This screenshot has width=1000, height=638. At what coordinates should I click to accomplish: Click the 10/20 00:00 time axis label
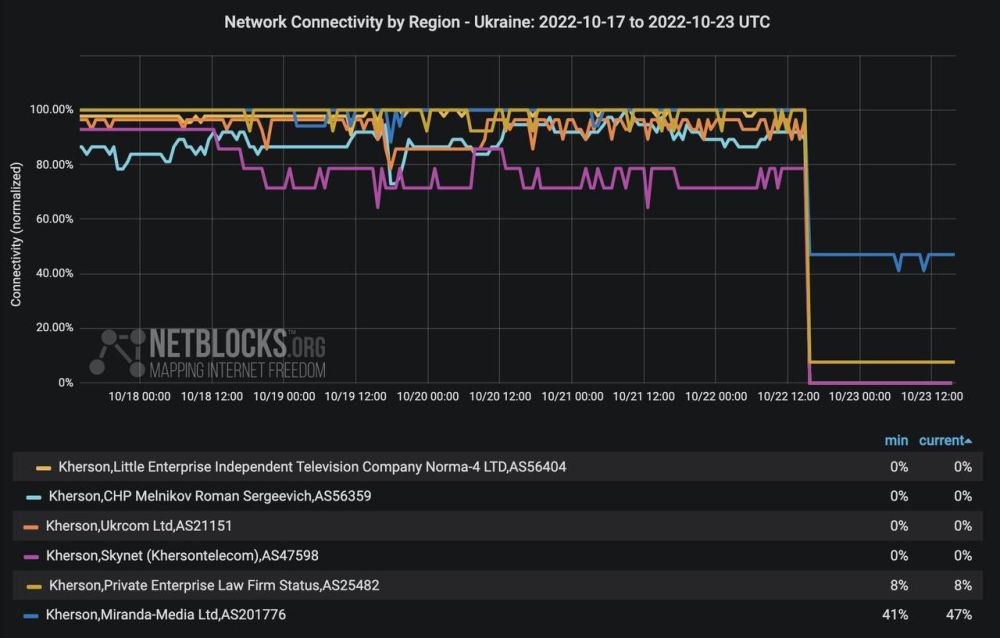point(428,397)
